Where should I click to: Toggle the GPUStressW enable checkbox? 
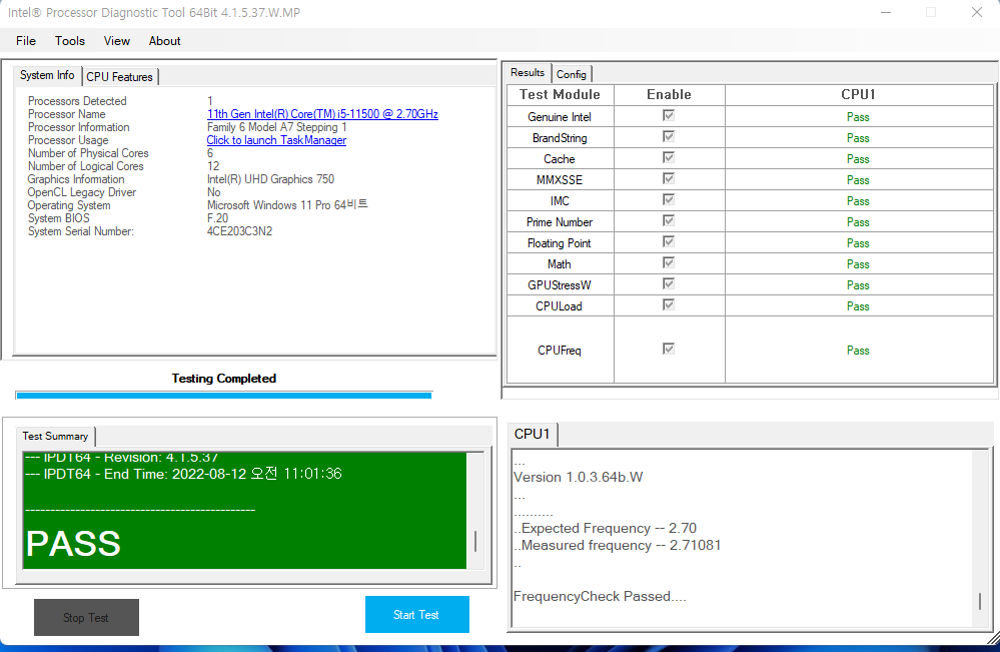pyautogui.click(x=668, y=284)
